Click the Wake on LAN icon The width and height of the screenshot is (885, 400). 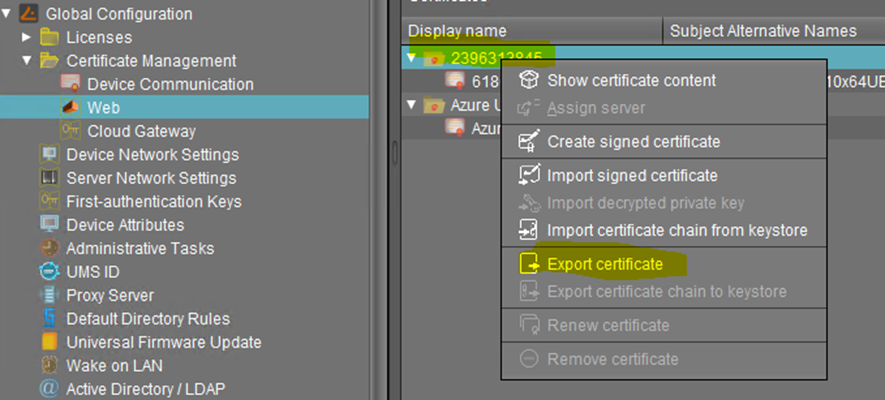(49, 366)
